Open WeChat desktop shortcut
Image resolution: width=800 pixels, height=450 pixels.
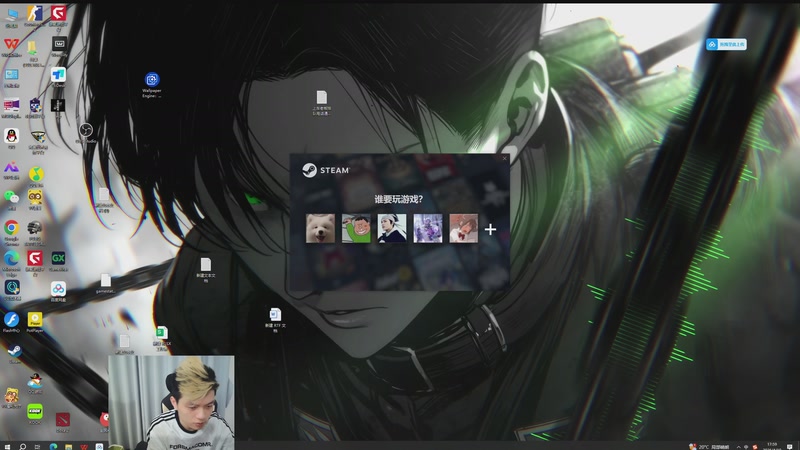click(x=11, y=199)
